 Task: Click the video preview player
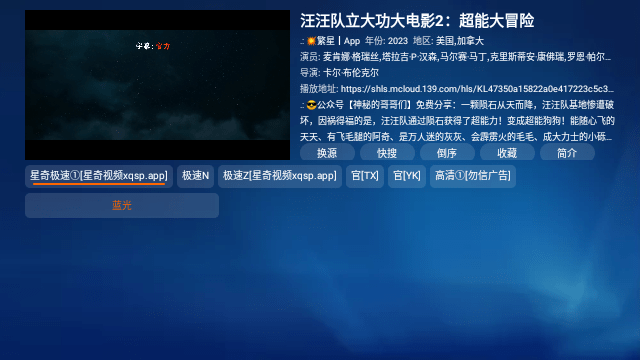(158, 85)
